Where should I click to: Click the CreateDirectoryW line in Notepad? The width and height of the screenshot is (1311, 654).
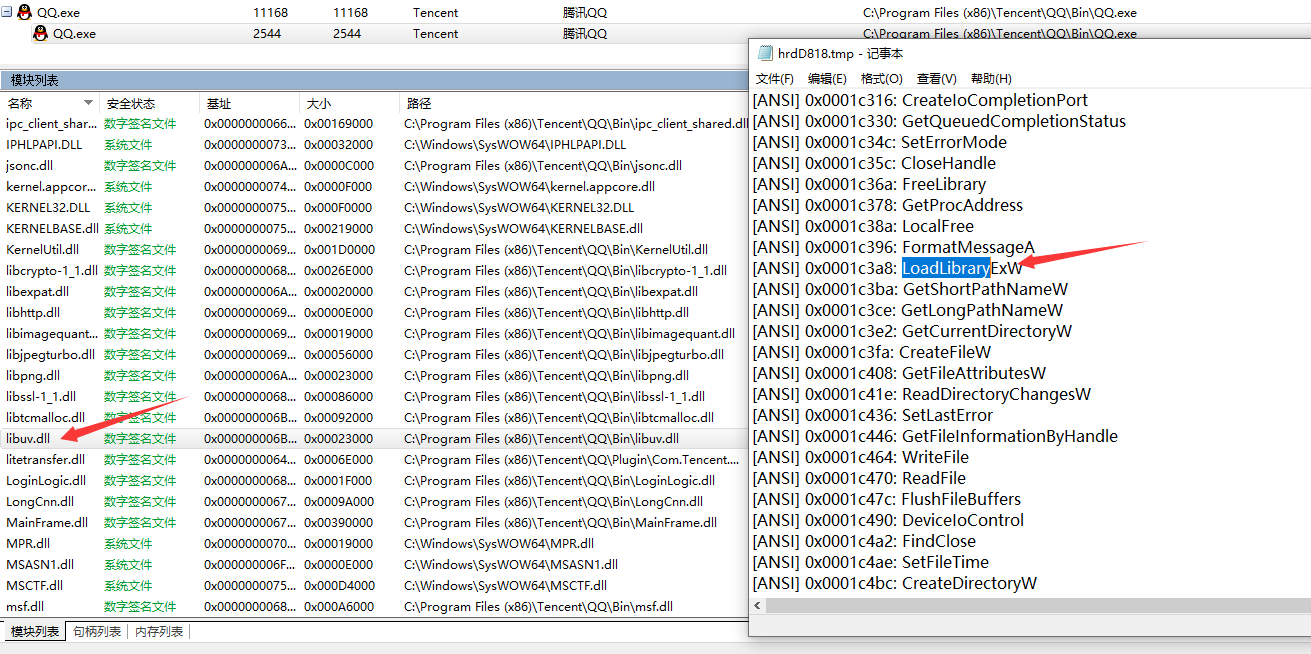[895, 583]
